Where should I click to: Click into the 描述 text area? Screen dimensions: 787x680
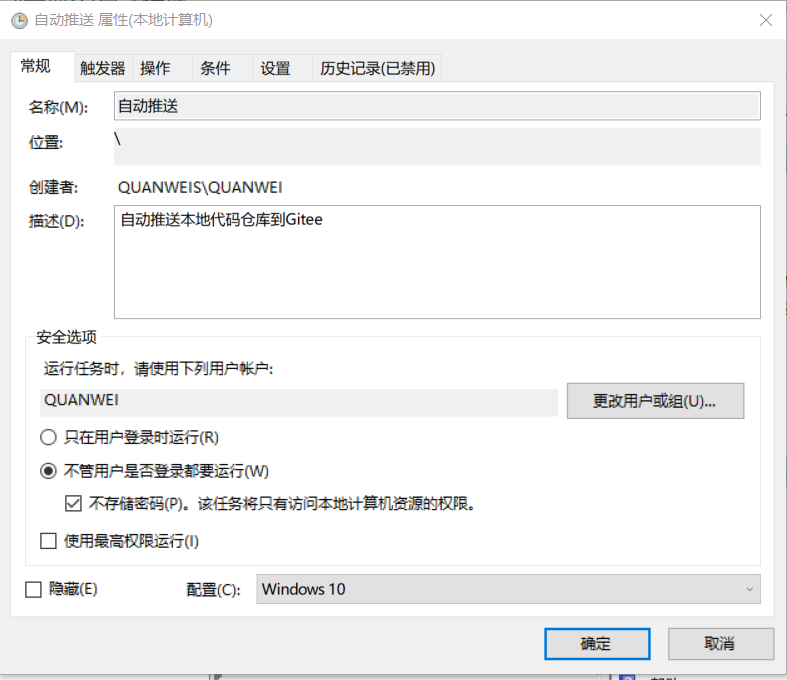pyautogui.click(x=437, y=261)
